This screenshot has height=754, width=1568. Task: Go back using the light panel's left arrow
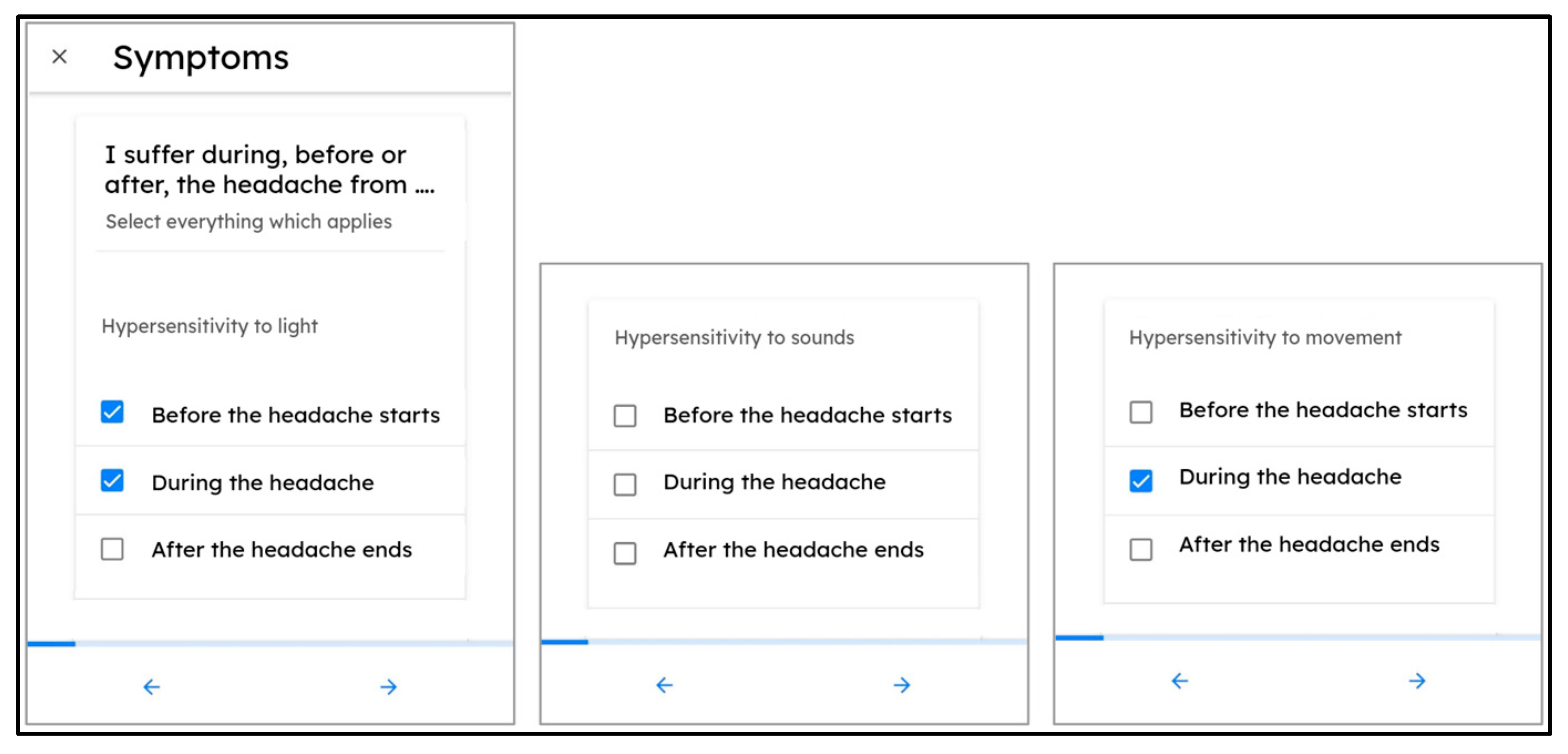point(152,687)
